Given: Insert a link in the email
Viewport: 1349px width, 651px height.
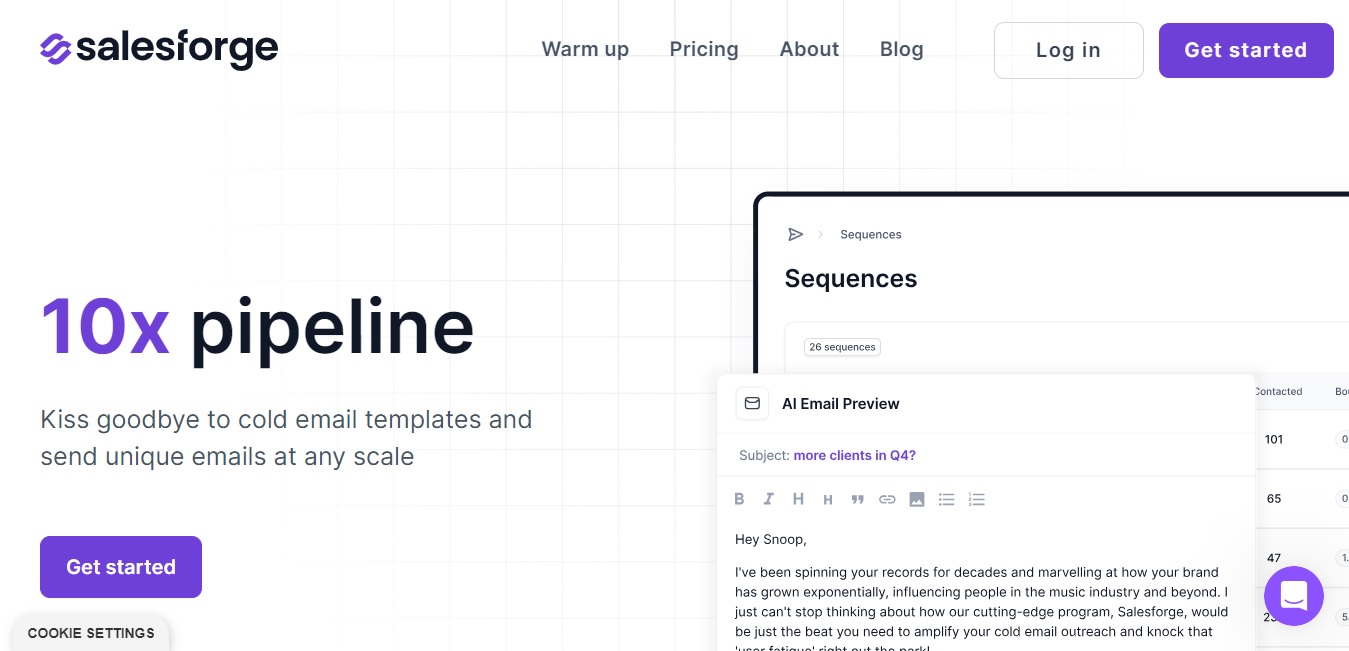Looking at the screenshot, I should coord(887,499).
